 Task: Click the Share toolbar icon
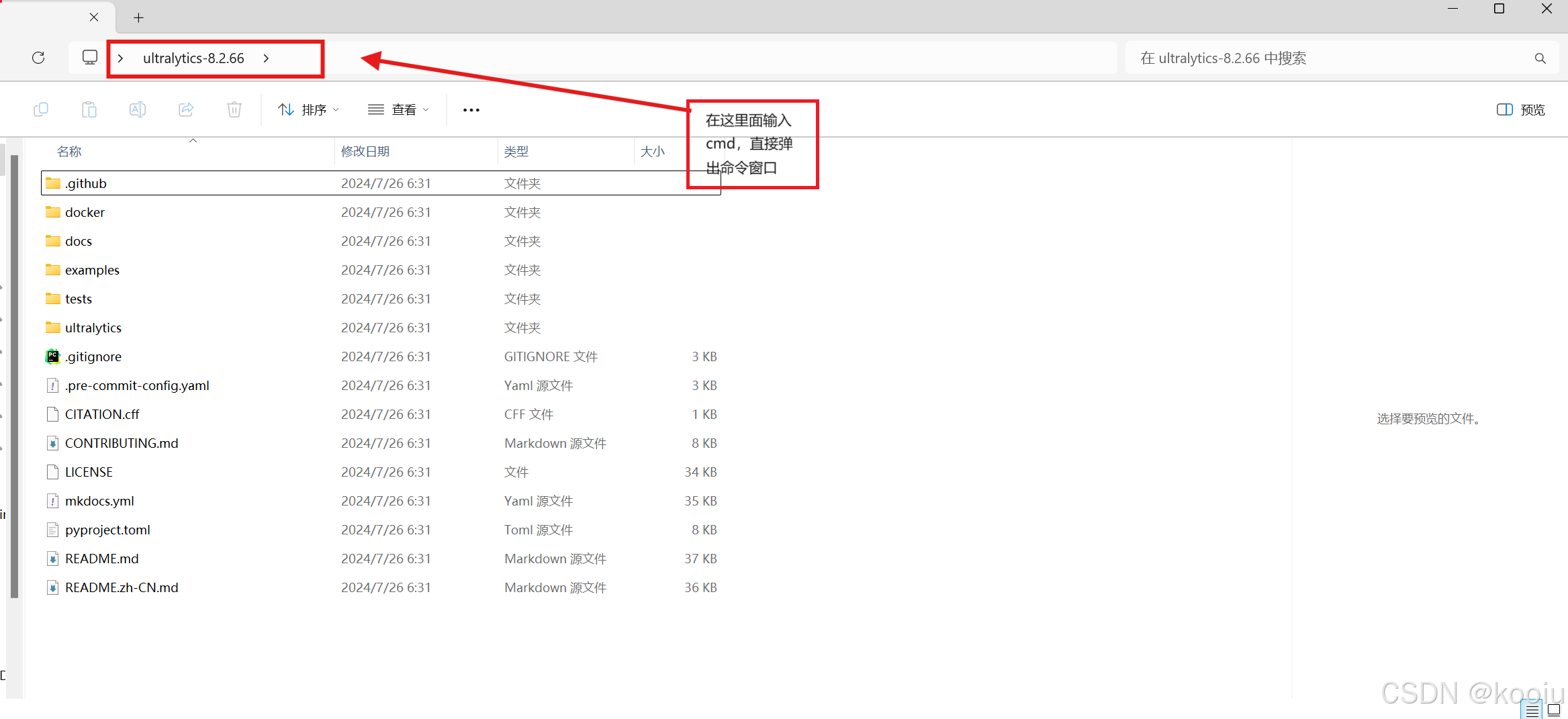tap(186, 109)
